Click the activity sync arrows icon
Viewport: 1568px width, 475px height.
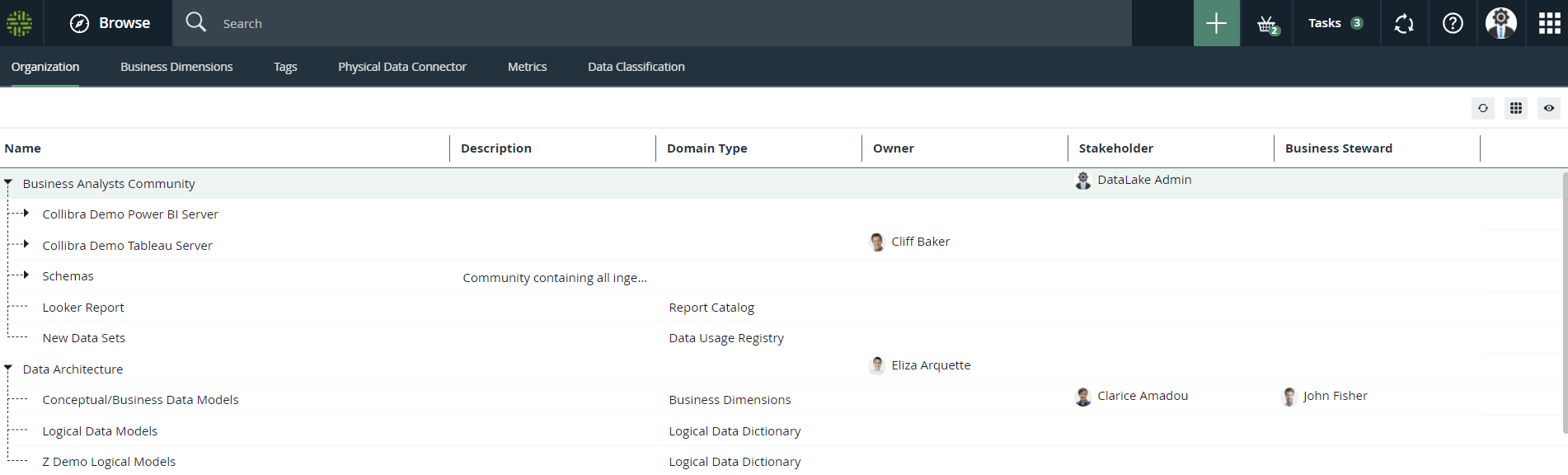(1404, 24)
